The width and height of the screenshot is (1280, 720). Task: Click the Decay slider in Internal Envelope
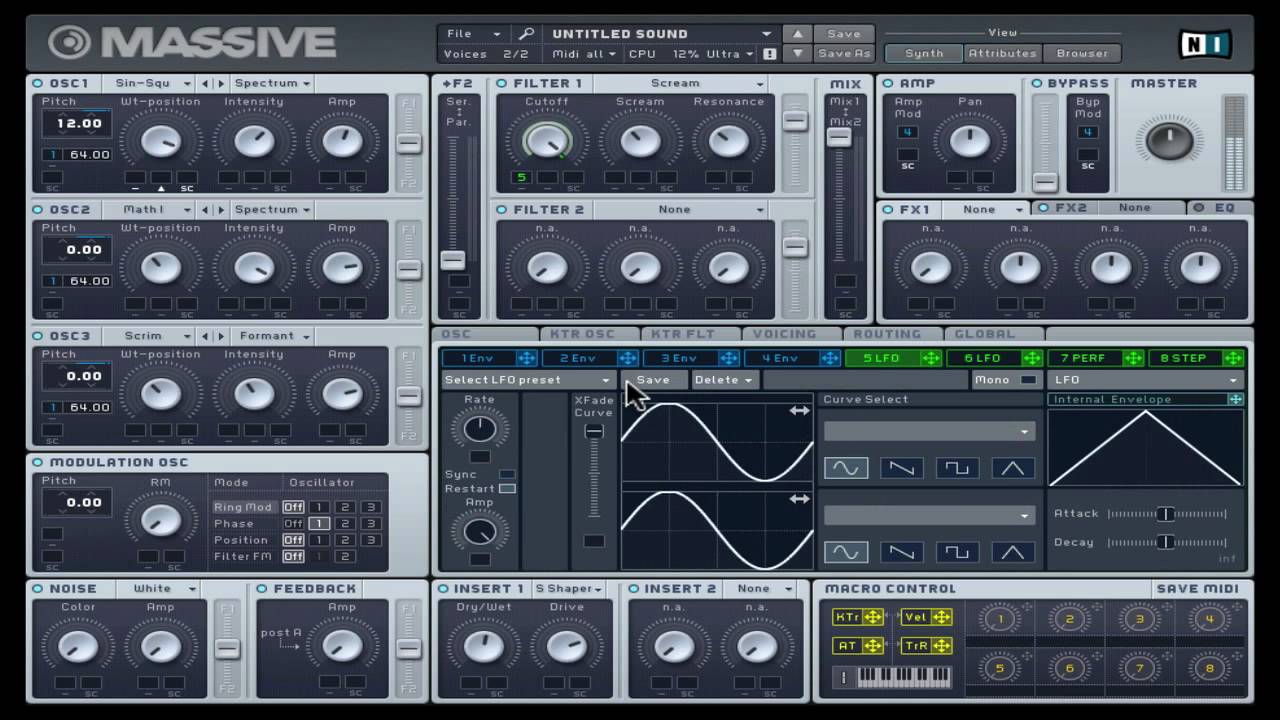(1166, 542)
